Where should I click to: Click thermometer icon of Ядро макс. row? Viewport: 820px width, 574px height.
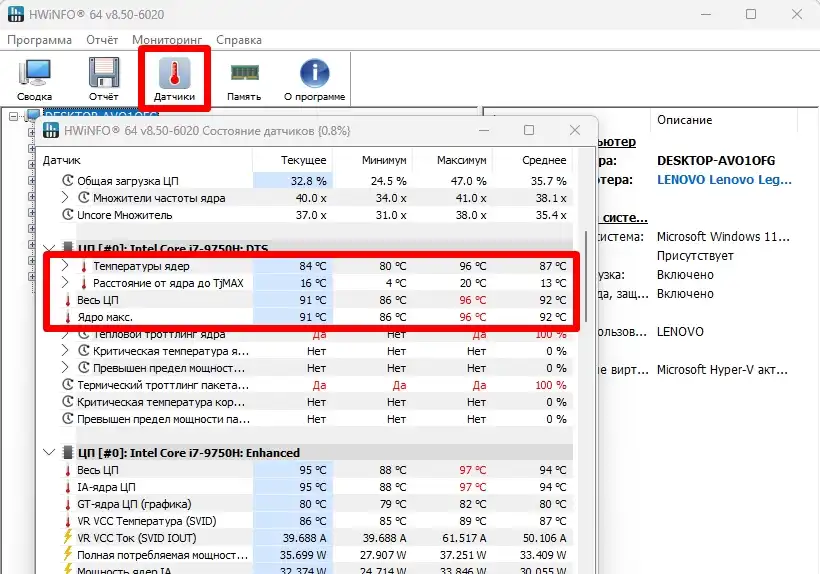[67, 317]
